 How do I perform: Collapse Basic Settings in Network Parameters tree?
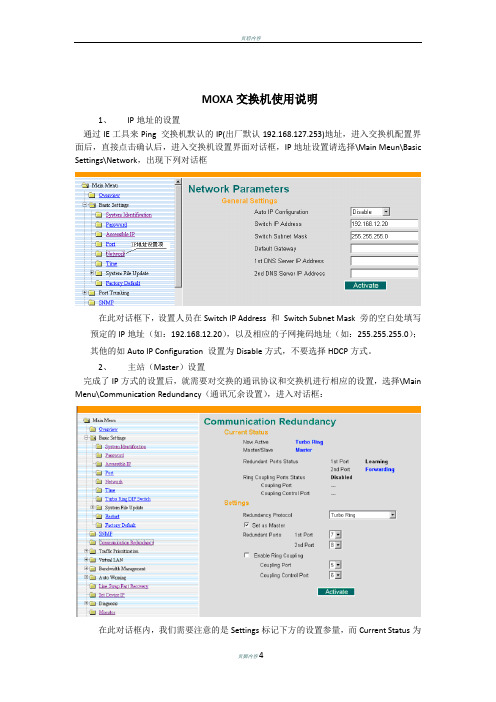tap(85, 205)
